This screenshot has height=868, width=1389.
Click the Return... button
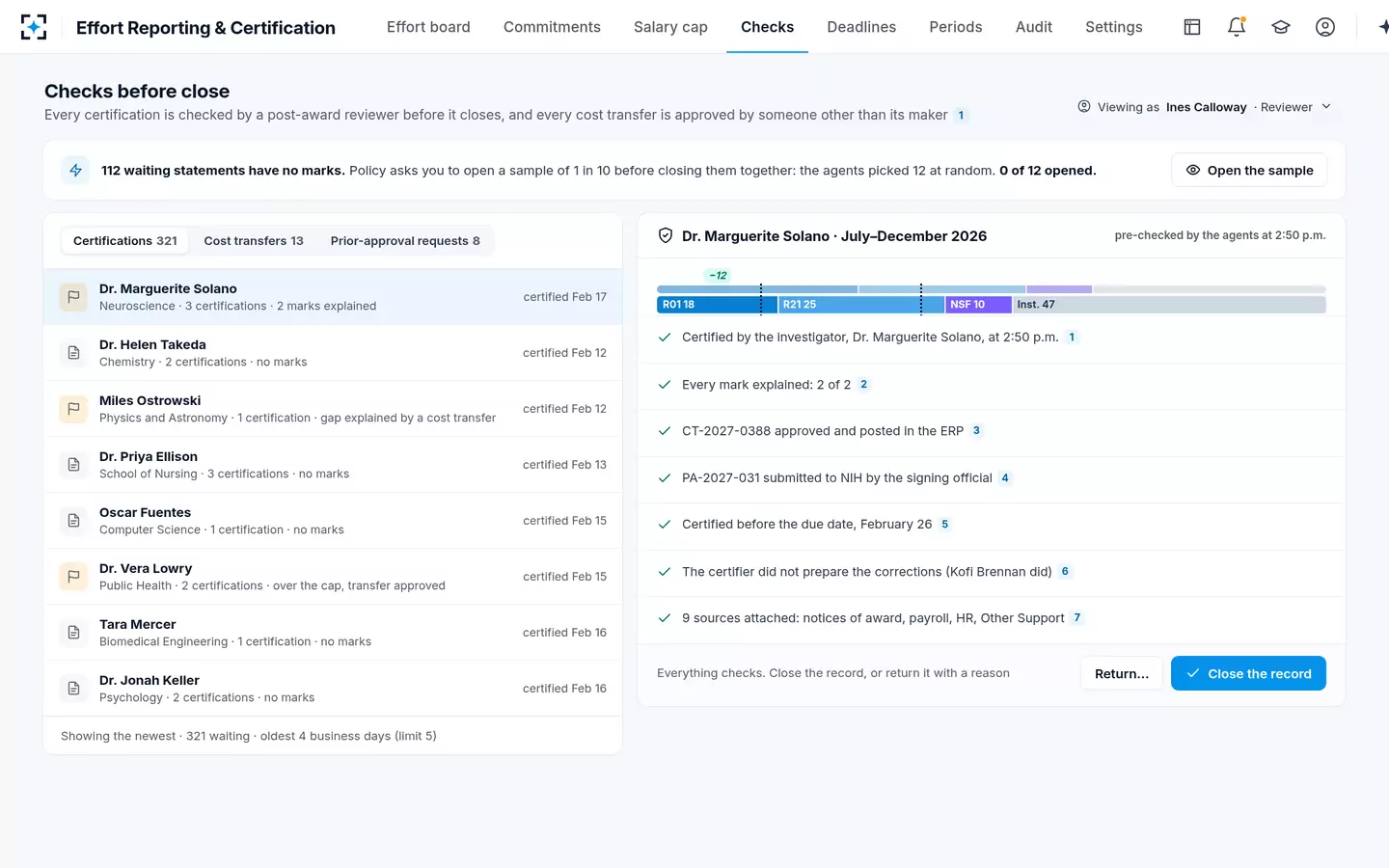click(x=1122, y=673)
